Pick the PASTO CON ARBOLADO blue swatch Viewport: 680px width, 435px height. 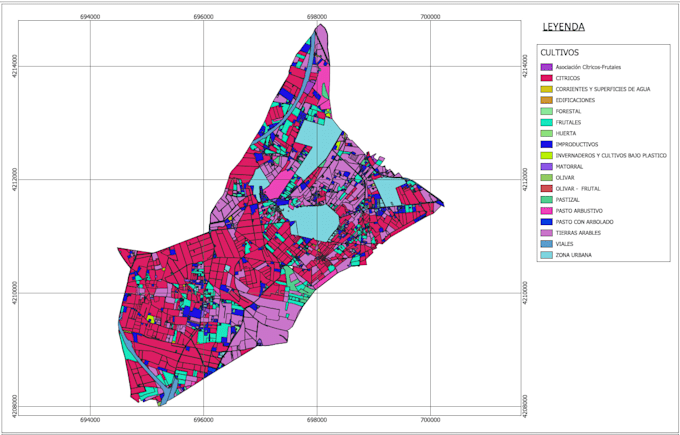(x=546, y=222)
